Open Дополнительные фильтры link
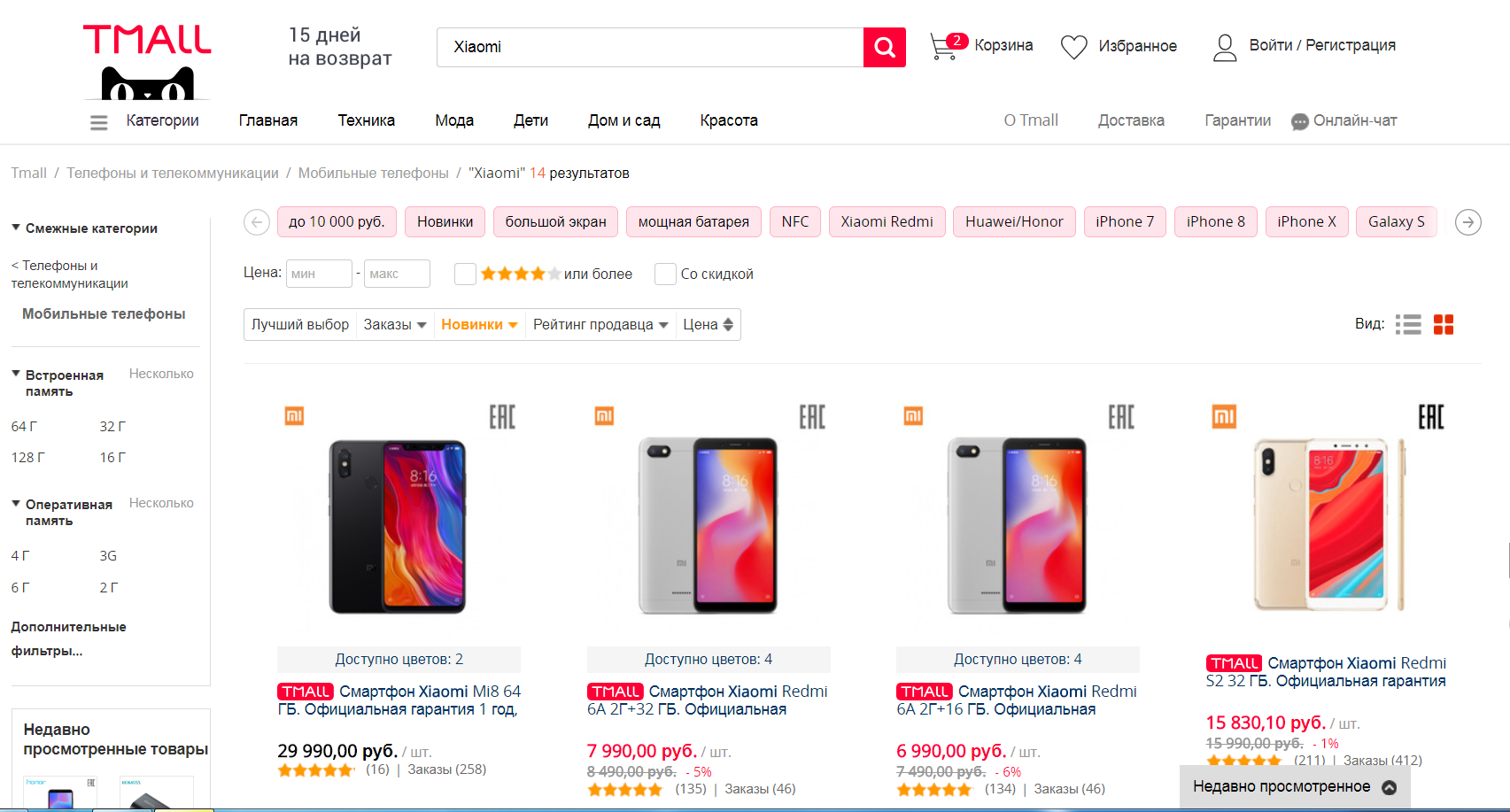 point(68,638)
